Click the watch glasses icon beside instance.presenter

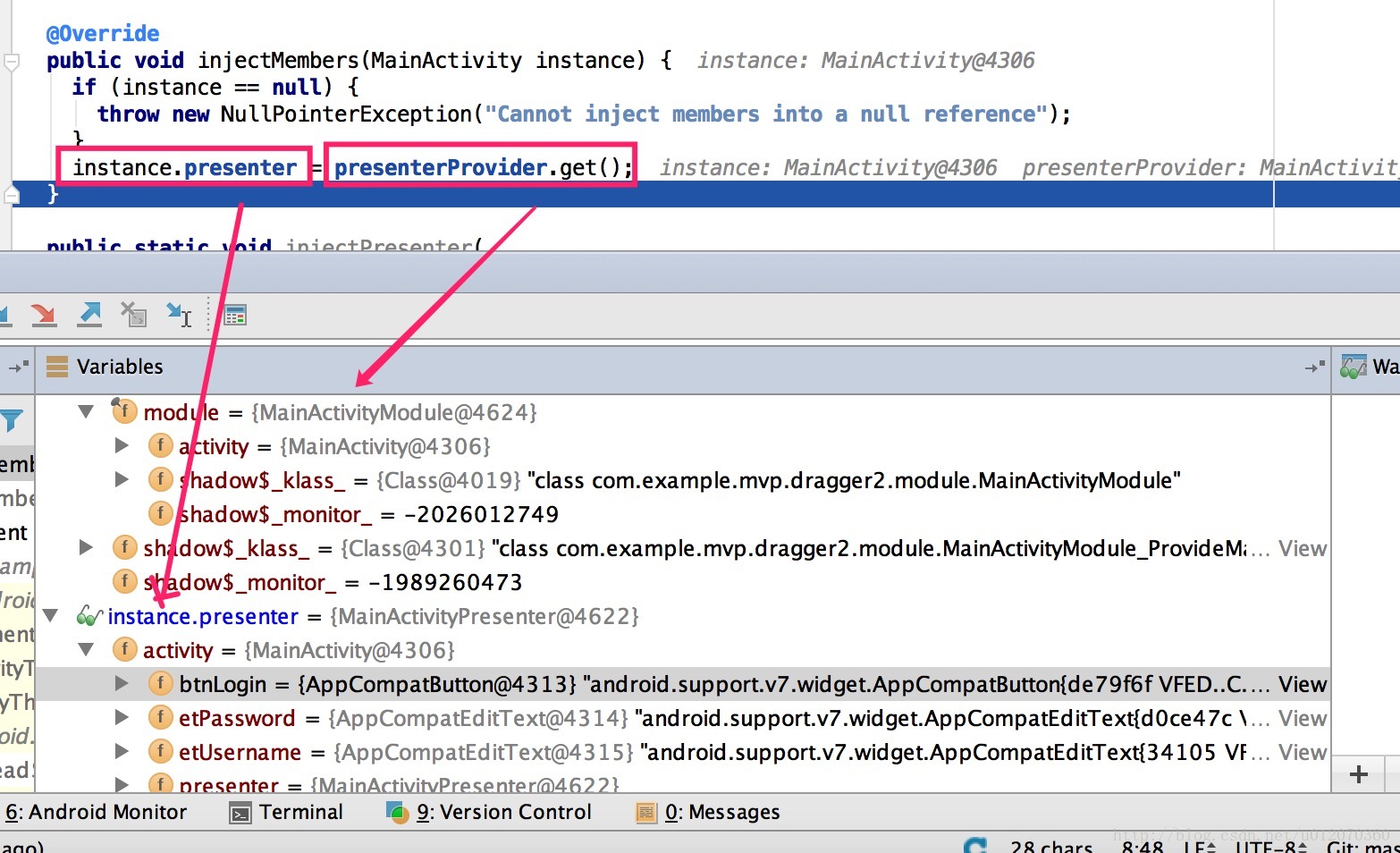(x=89, y=615)
